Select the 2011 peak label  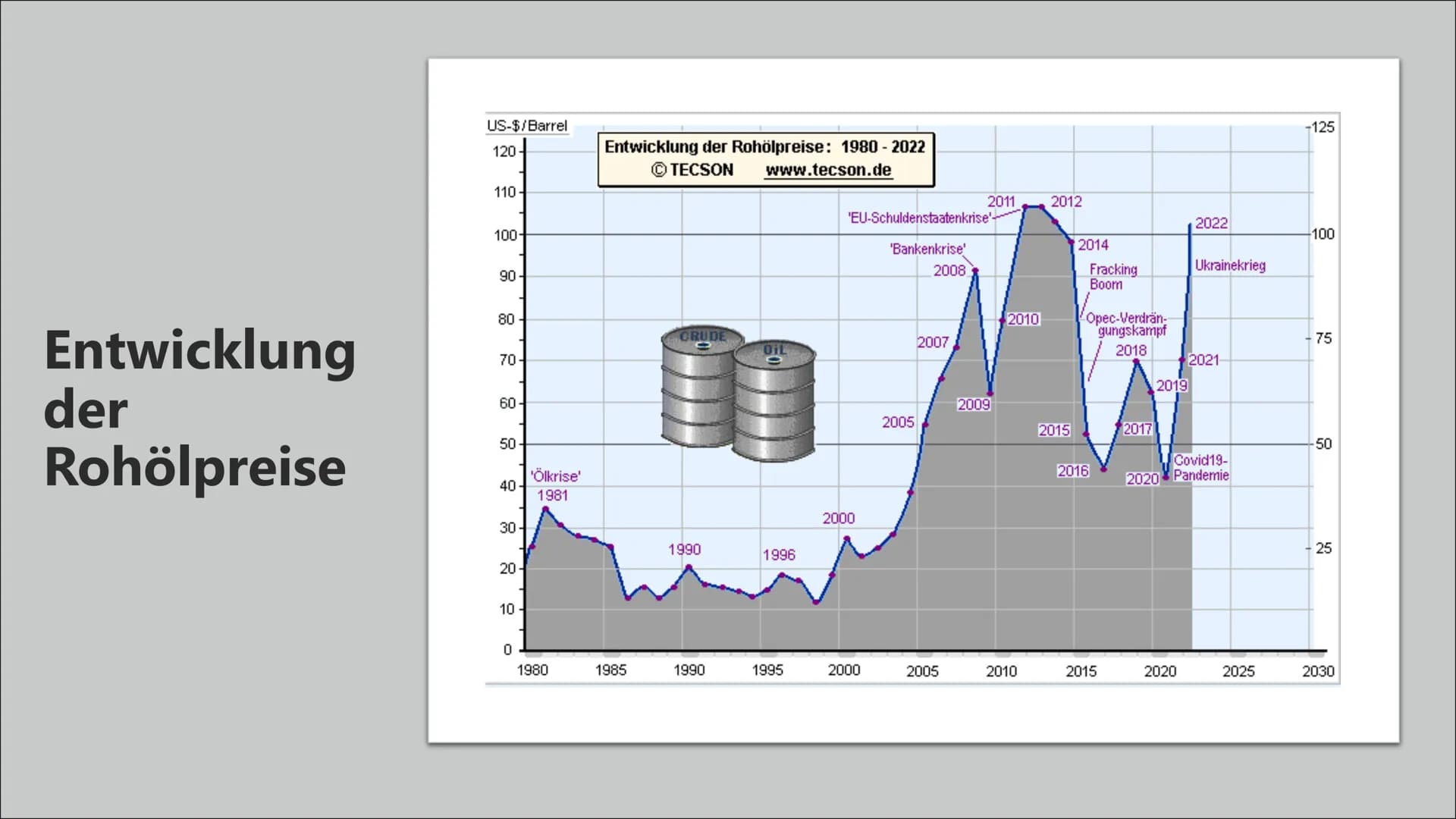[x=1001, y=202]
